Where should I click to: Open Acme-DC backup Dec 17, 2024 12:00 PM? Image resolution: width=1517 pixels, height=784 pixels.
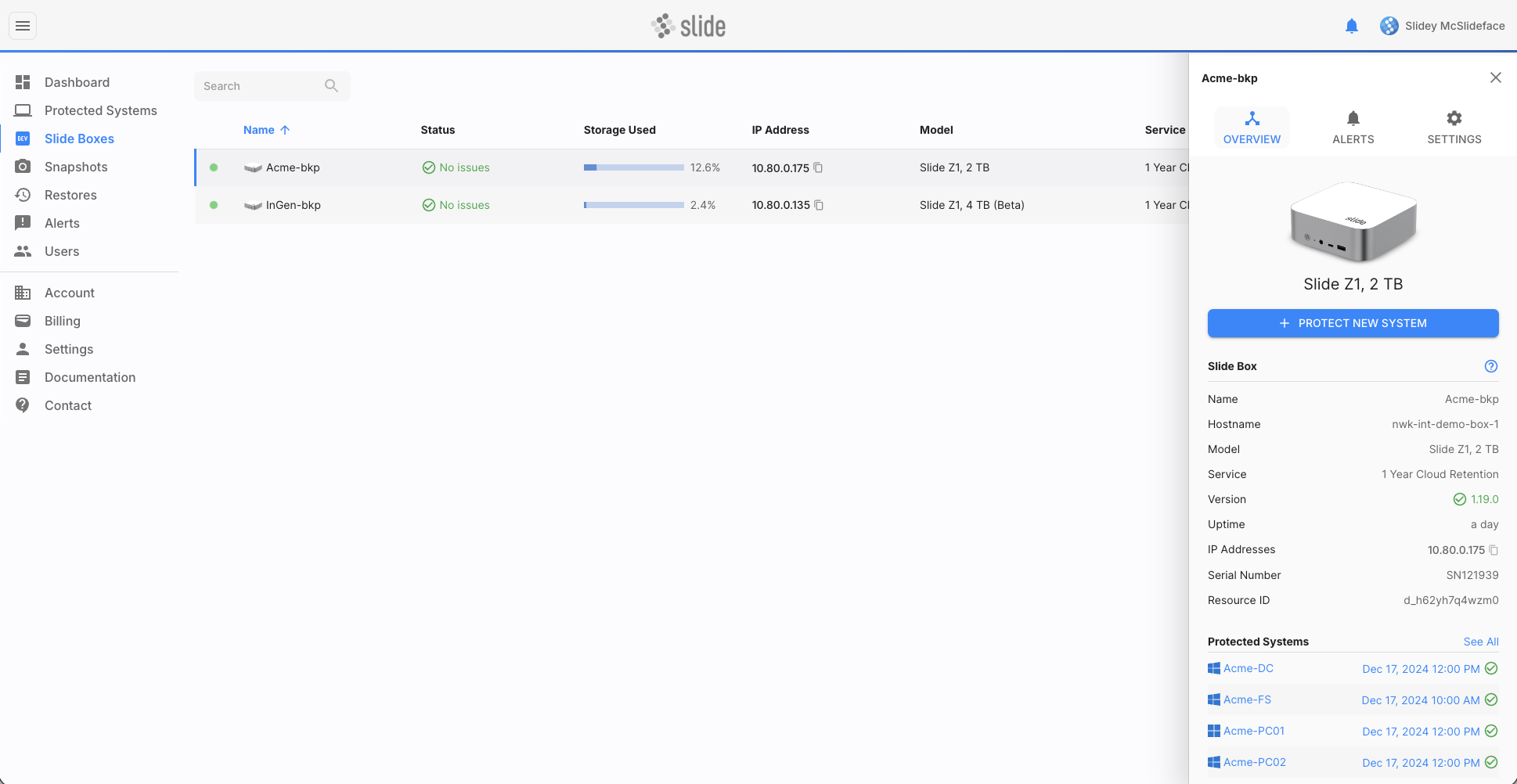[x=1421, y=669]
